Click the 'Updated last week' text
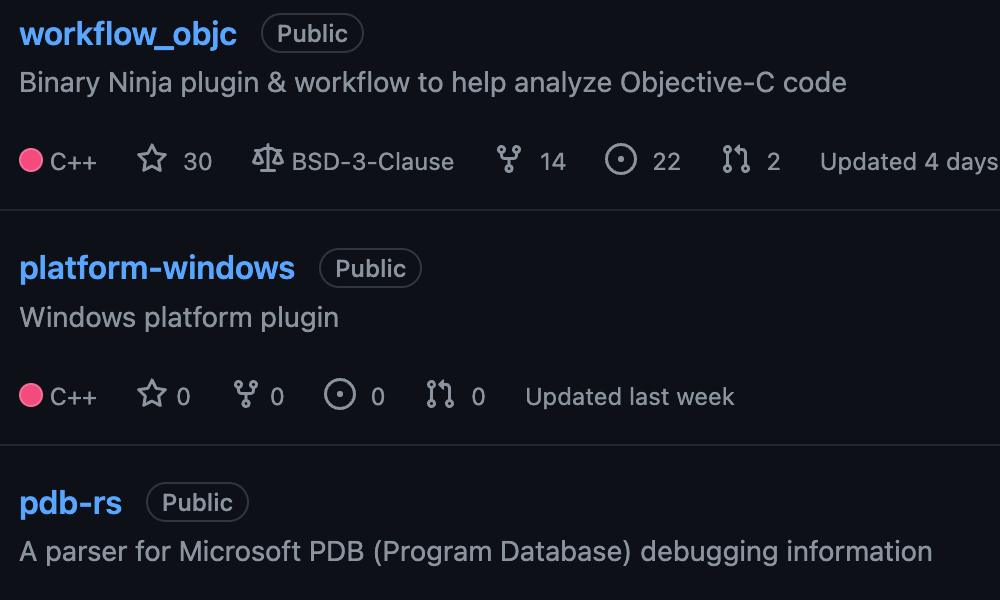 630,396
